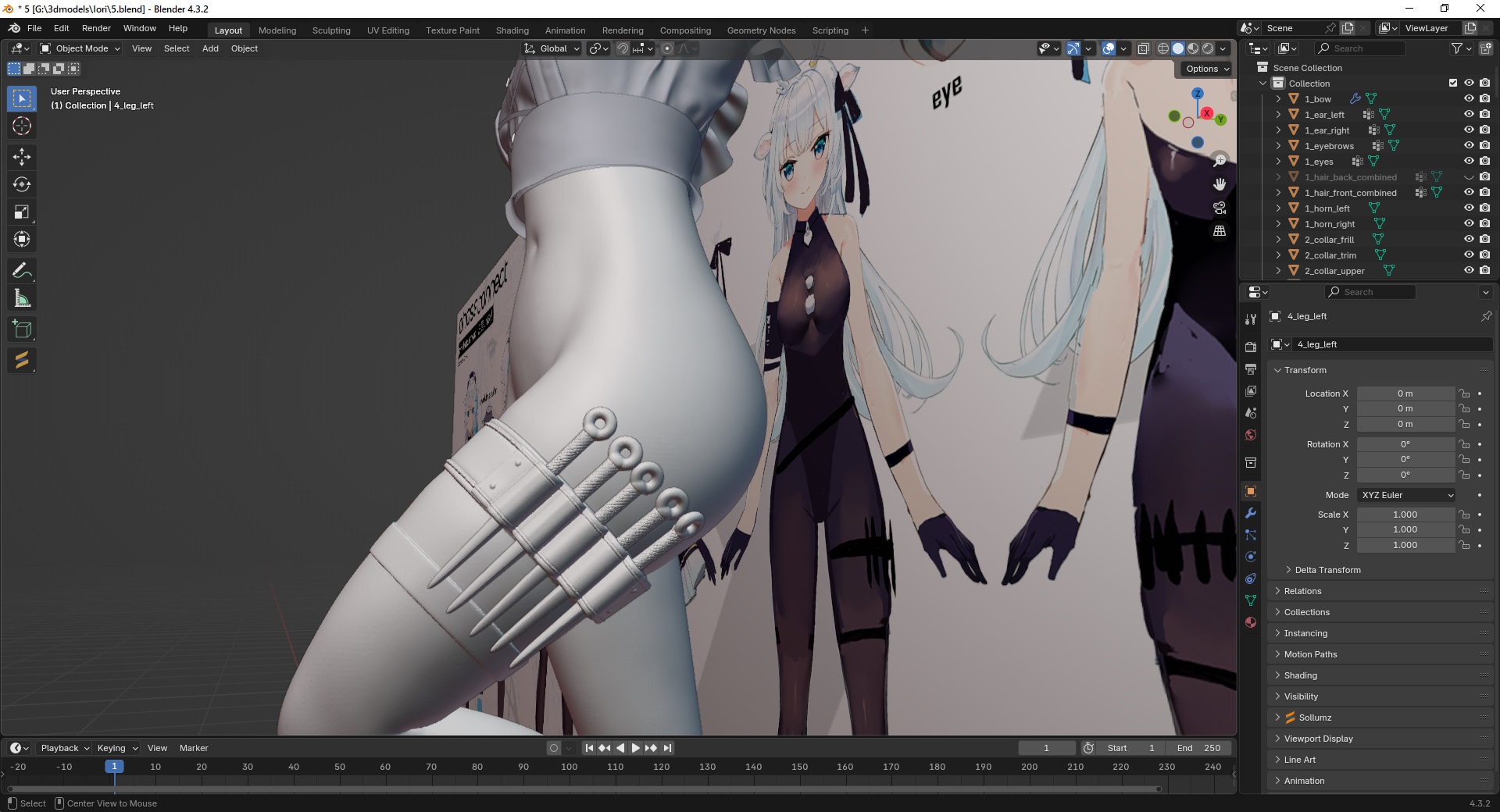Choose the Add Cube tool
This screenshot has height=812, width=1500.
[22, 329]
